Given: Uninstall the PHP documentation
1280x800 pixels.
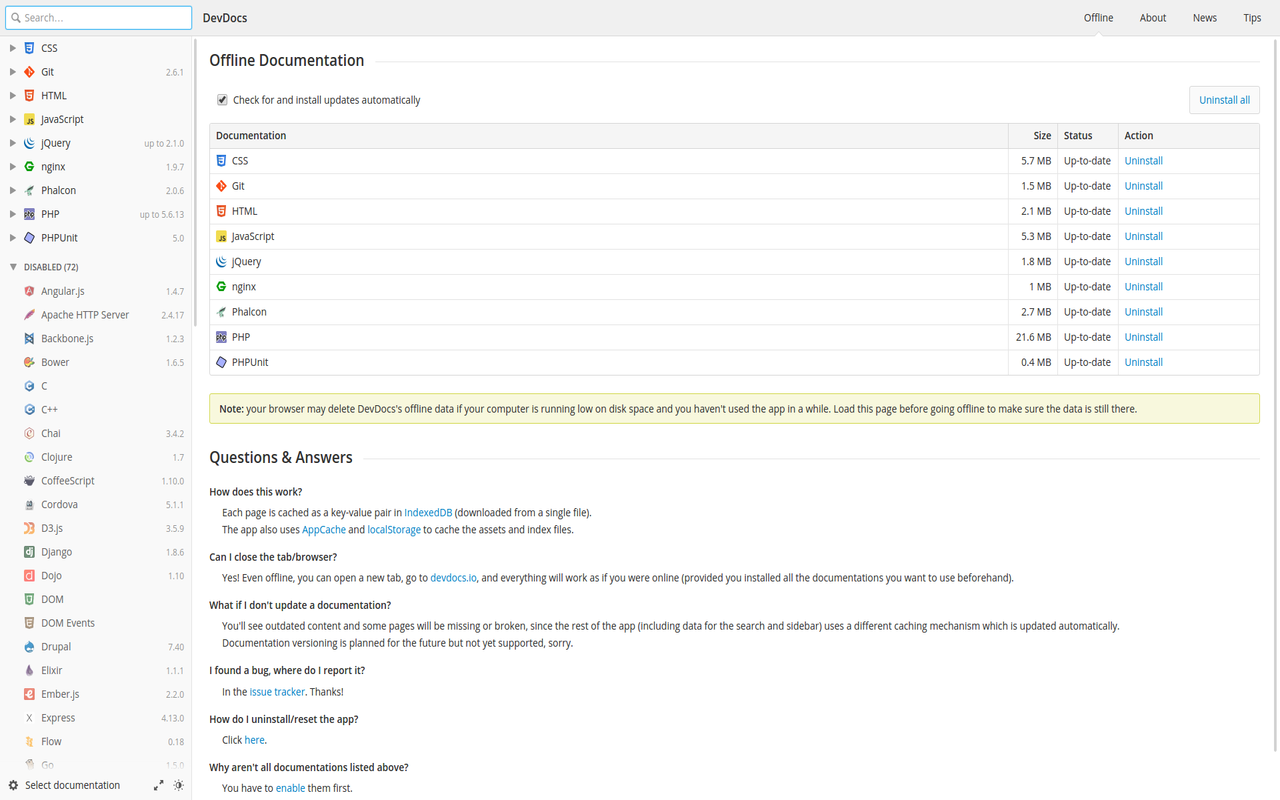Looking at the screenshot, I should (1143, 337).
